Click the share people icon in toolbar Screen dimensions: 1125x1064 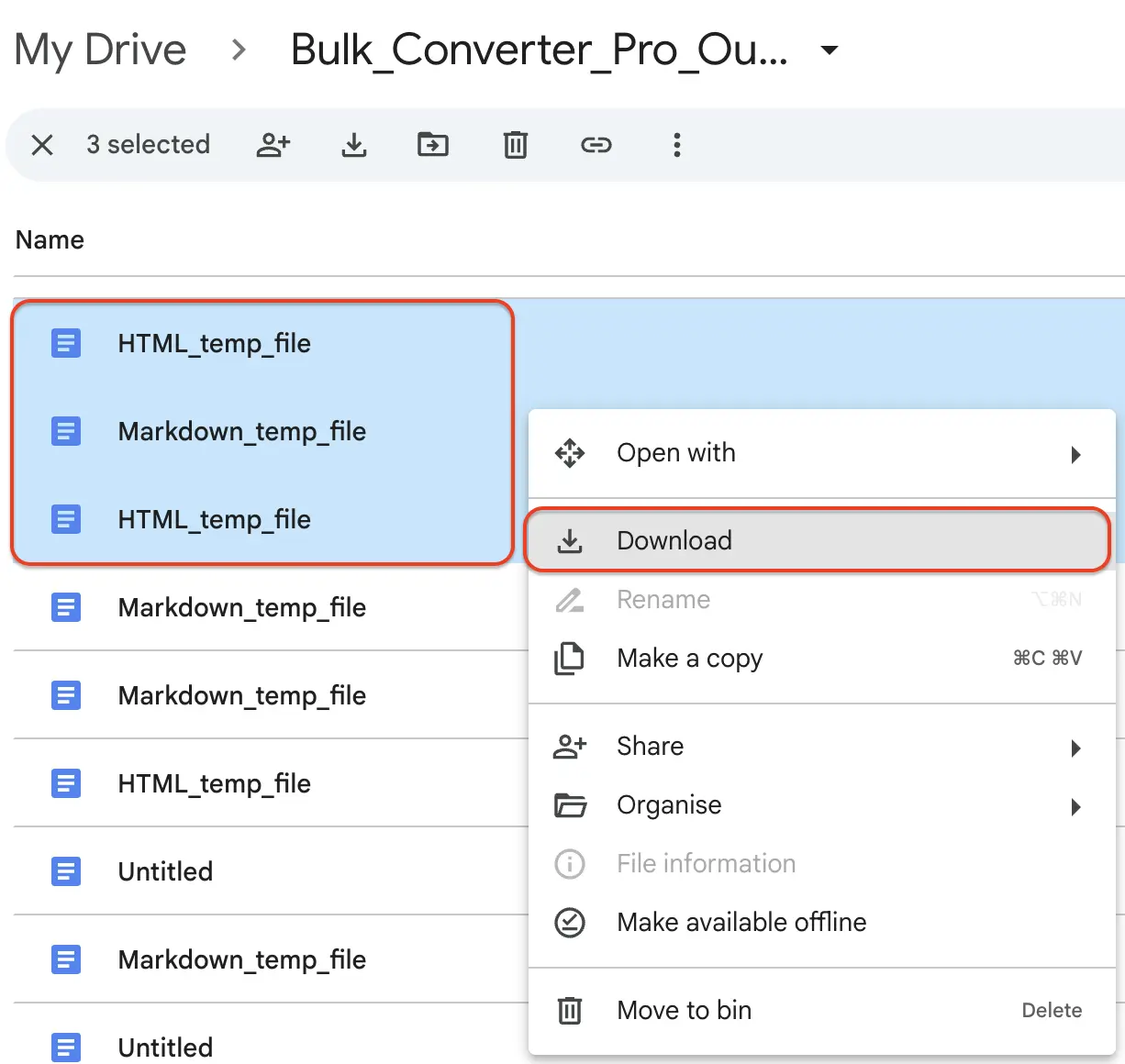[x=273, y=145]
